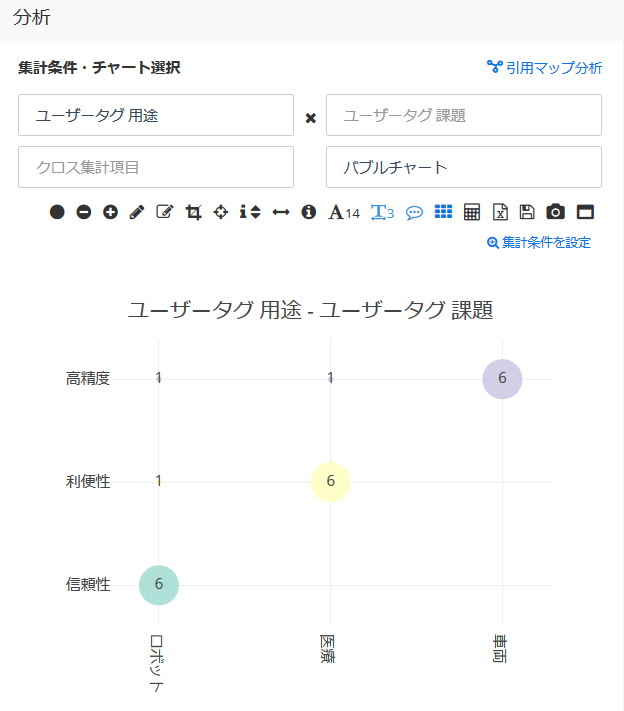624x711 pixels.
Task: Click the crosshair move icon
Action: click(221, 212)
